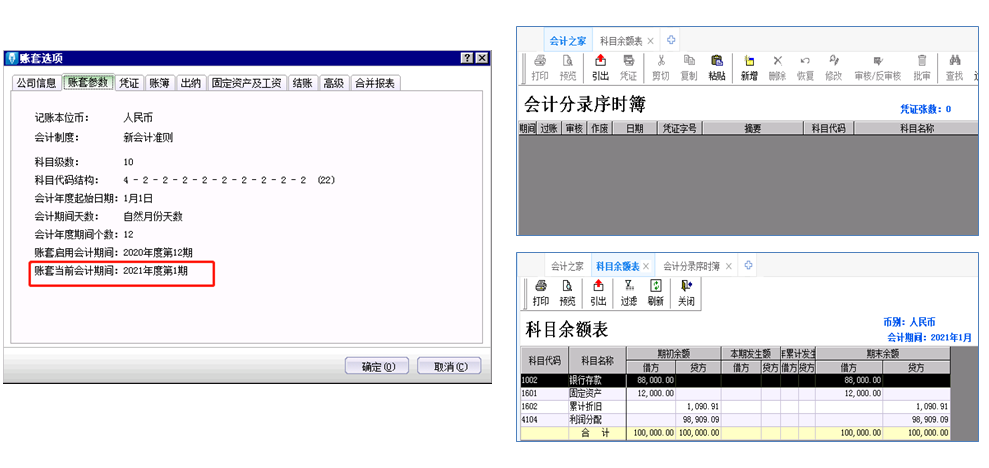Click 确定(O) button
Image resolution: width=989 pixels, height=468 pixels.
pyautogui.click(x=377, y=366)
